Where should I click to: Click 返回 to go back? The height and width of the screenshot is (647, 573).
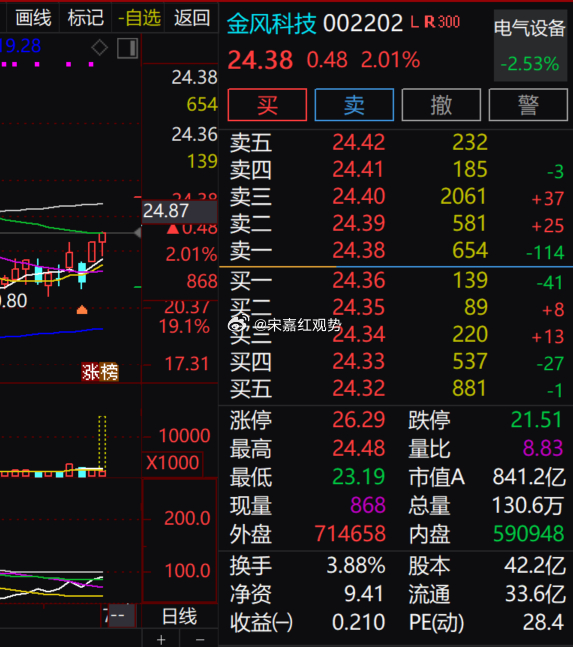[x=191, y=18]
